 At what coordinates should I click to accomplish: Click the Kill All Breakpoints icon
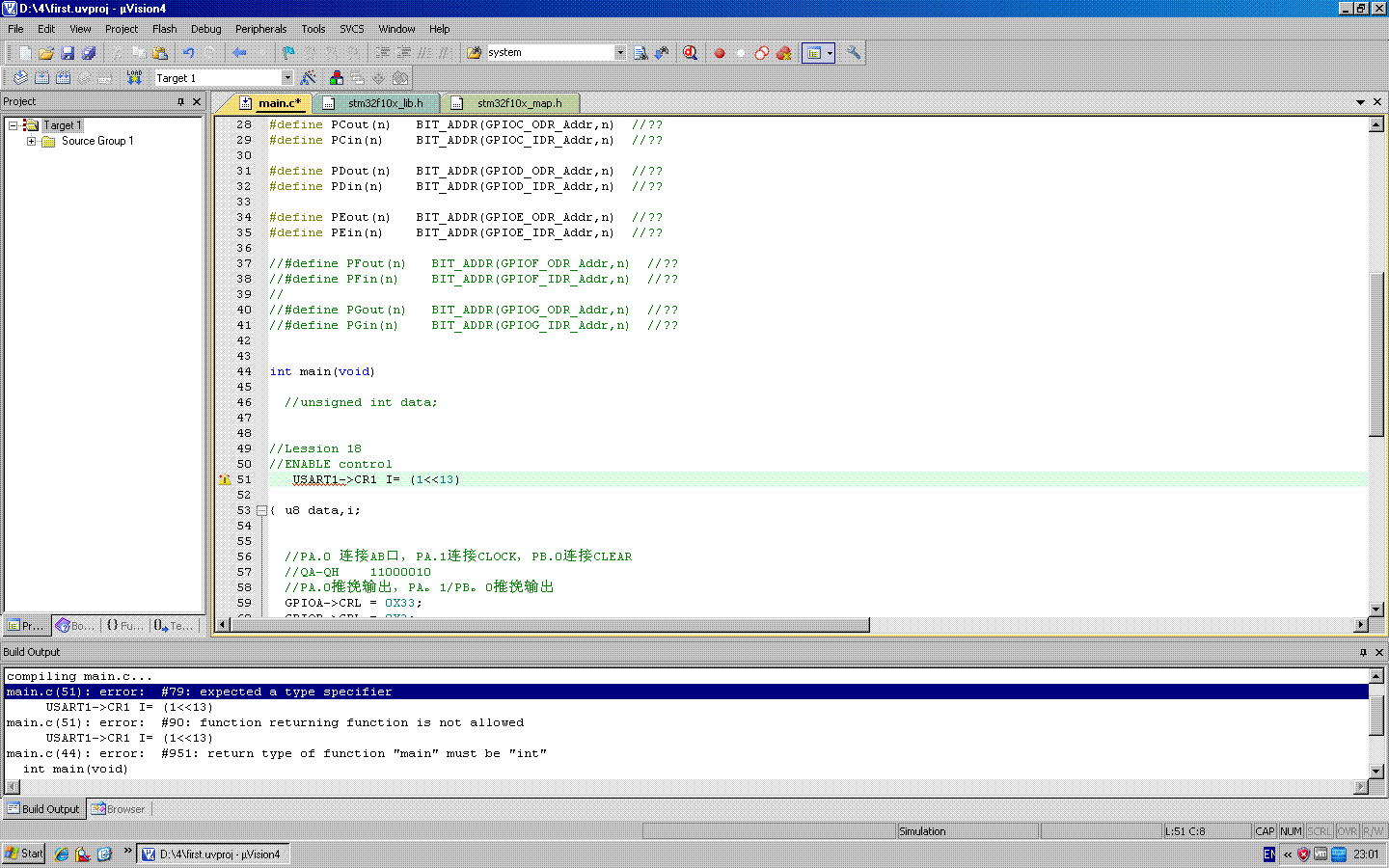pos(783,53)
